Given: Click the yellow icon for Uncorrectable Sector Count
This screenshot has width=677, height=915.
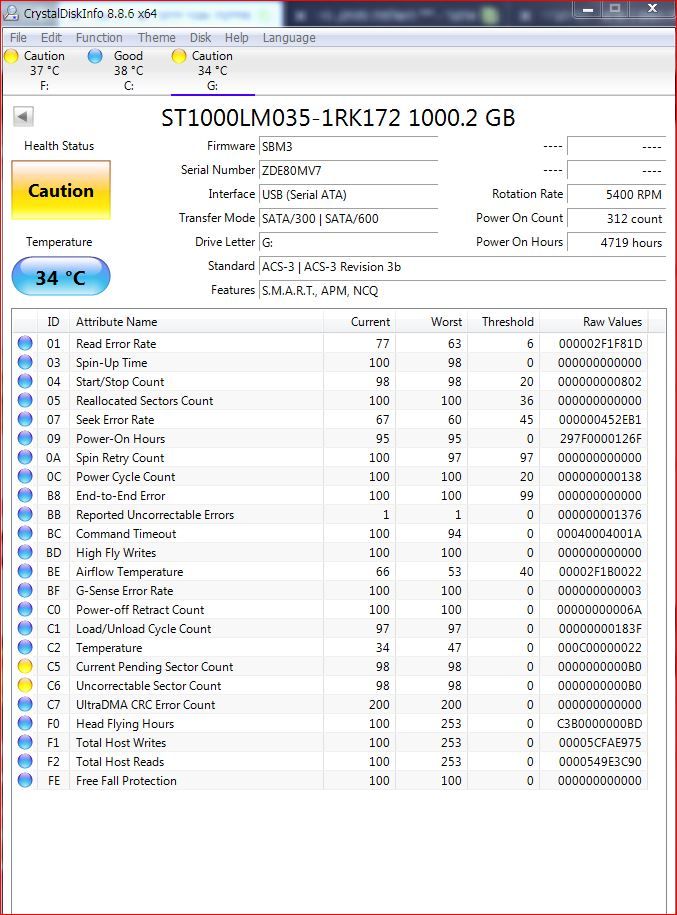Looking at the screenshot, I should coord(25,685).
